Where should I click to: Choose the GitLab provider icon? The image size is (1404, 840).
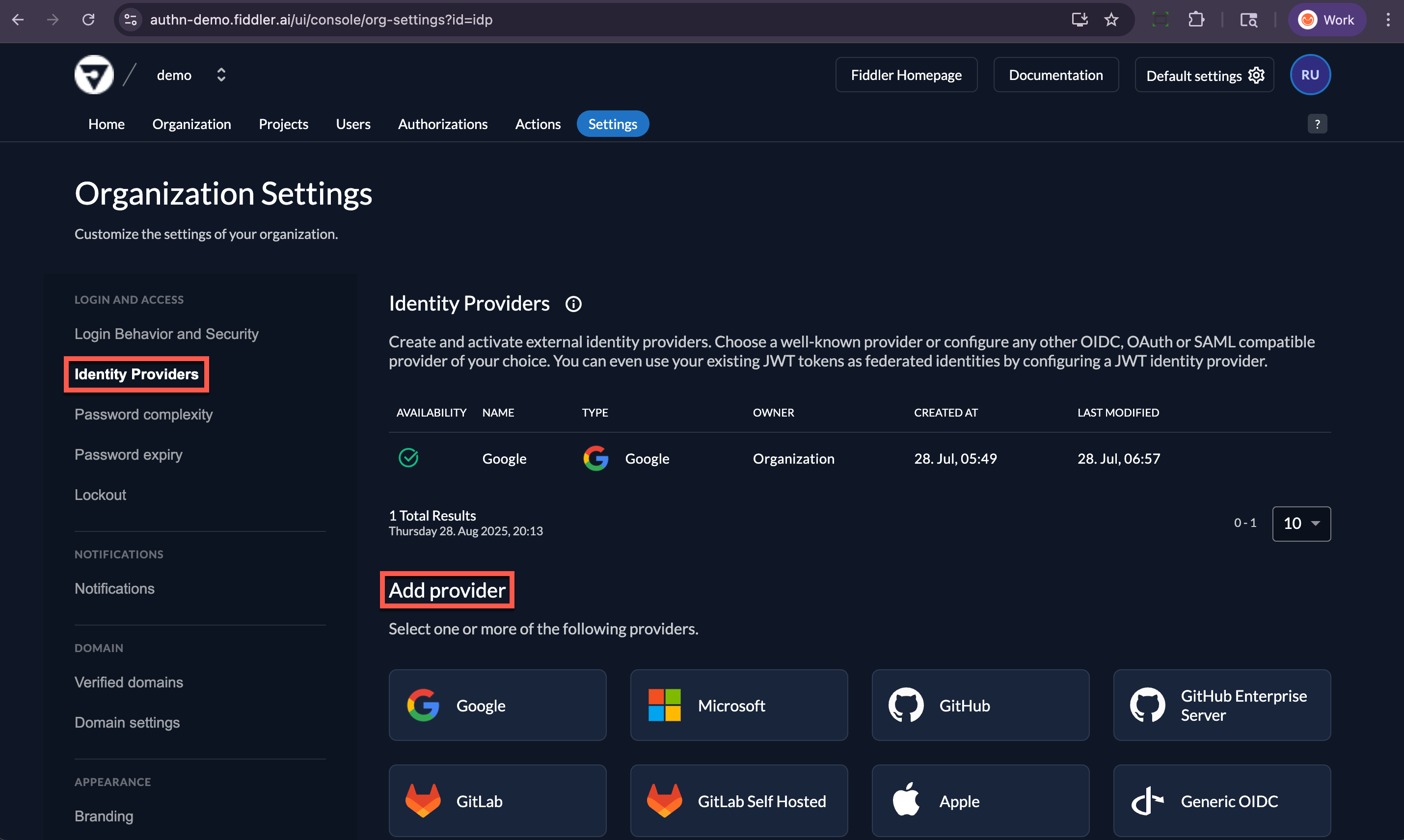pos(423,800)
